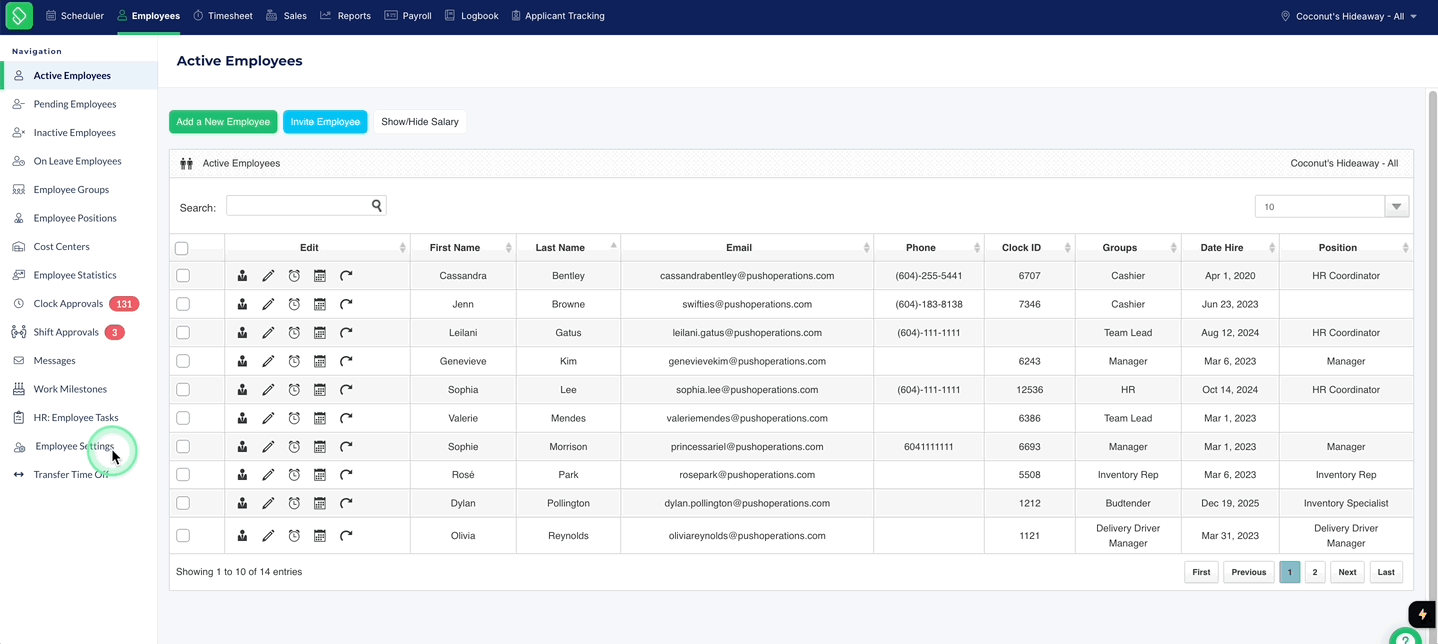
Task: Open the Coconut's Hideaway location dropdown
Action: pos(1349,16)
